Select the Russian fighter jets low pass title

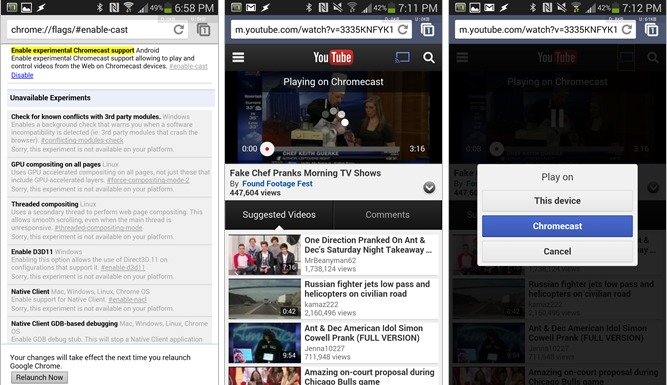pos(367,289)
